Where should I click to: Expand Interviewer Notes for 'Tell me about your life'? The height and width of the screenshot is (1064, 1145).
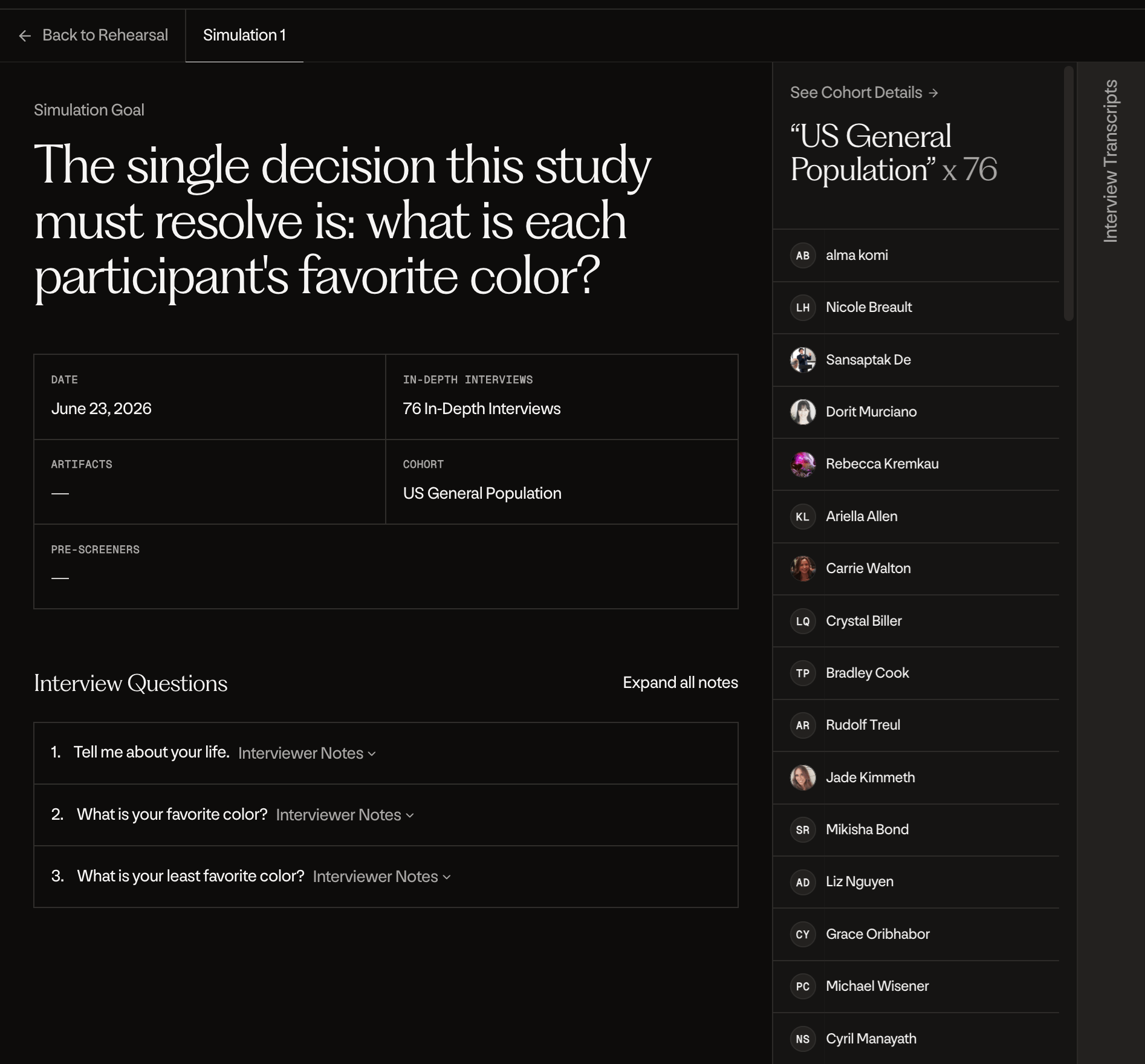307,753
